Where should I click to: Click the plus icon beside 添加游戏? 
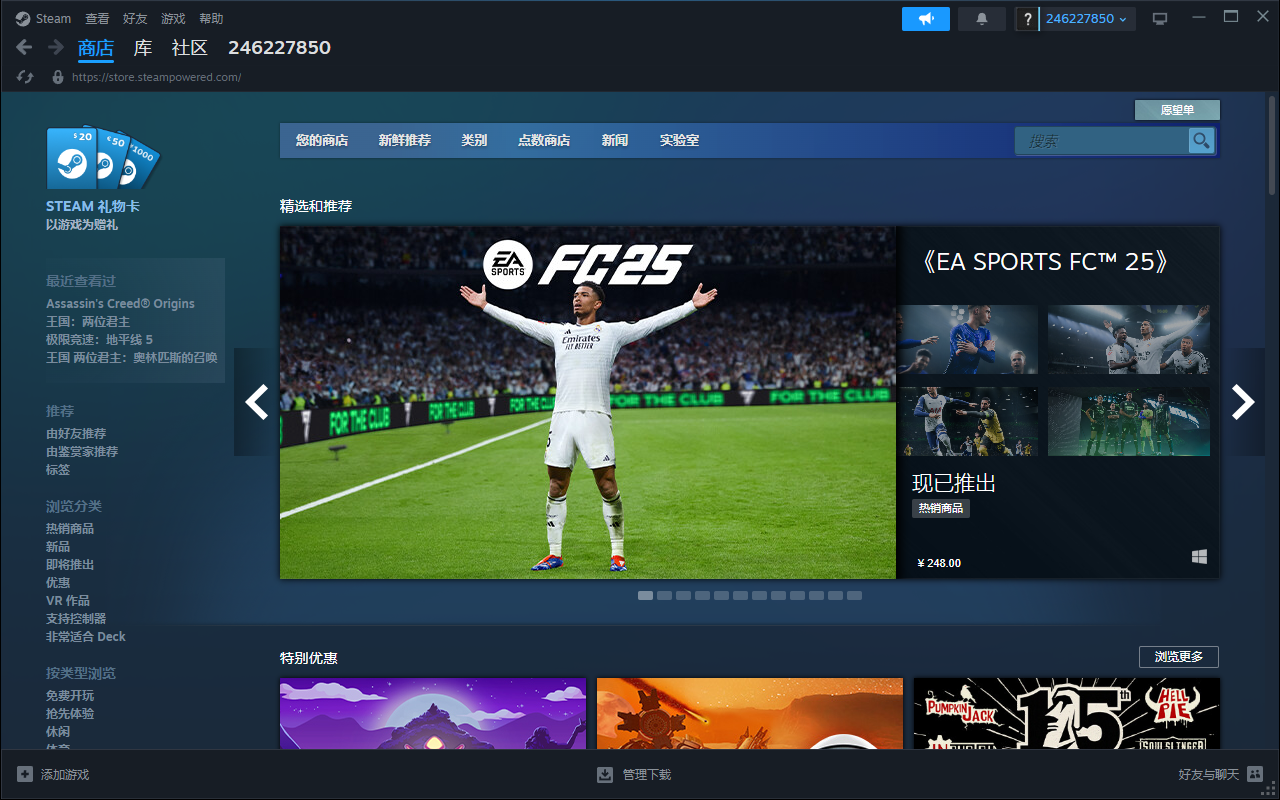pyautogui.click(x=25, y=774)
